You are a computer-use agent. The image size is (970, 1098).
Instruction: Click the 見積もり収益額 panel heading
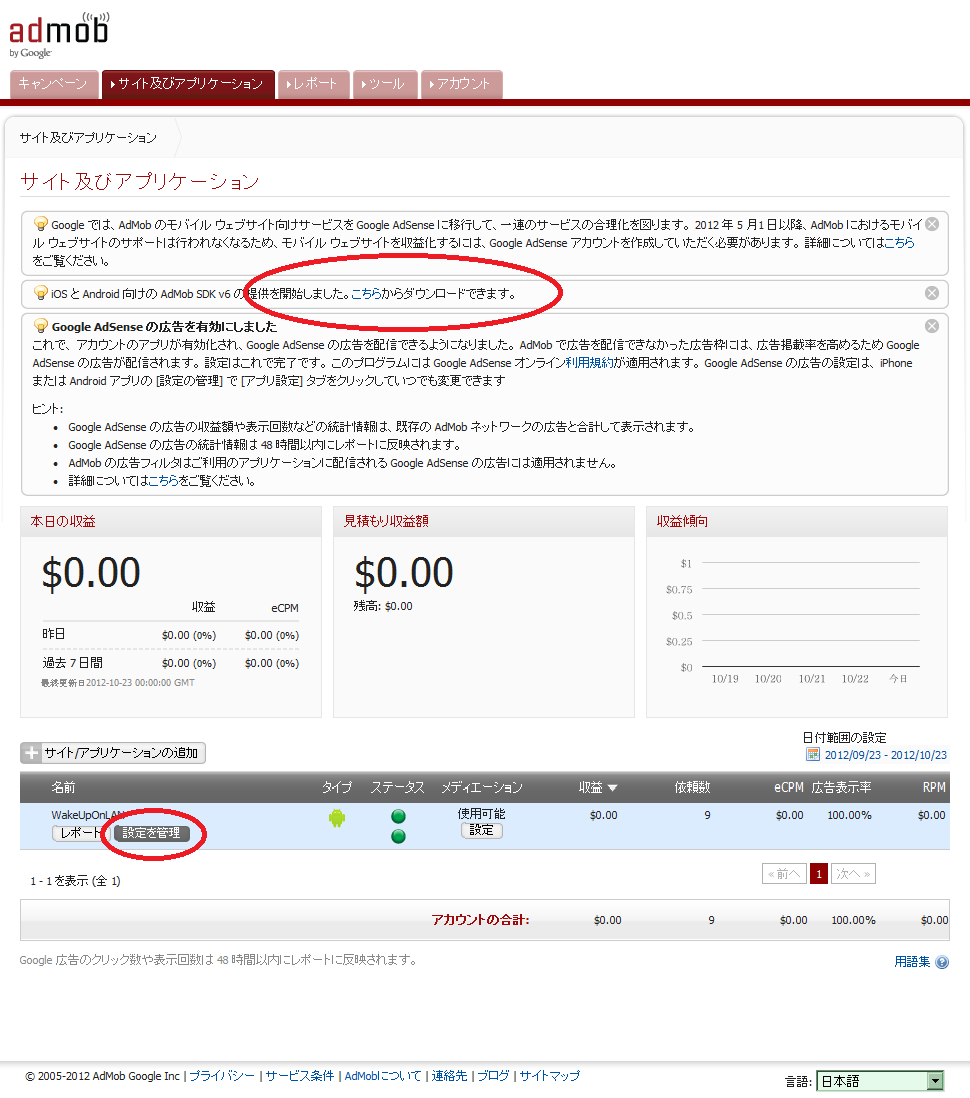[x=386, y=522]
